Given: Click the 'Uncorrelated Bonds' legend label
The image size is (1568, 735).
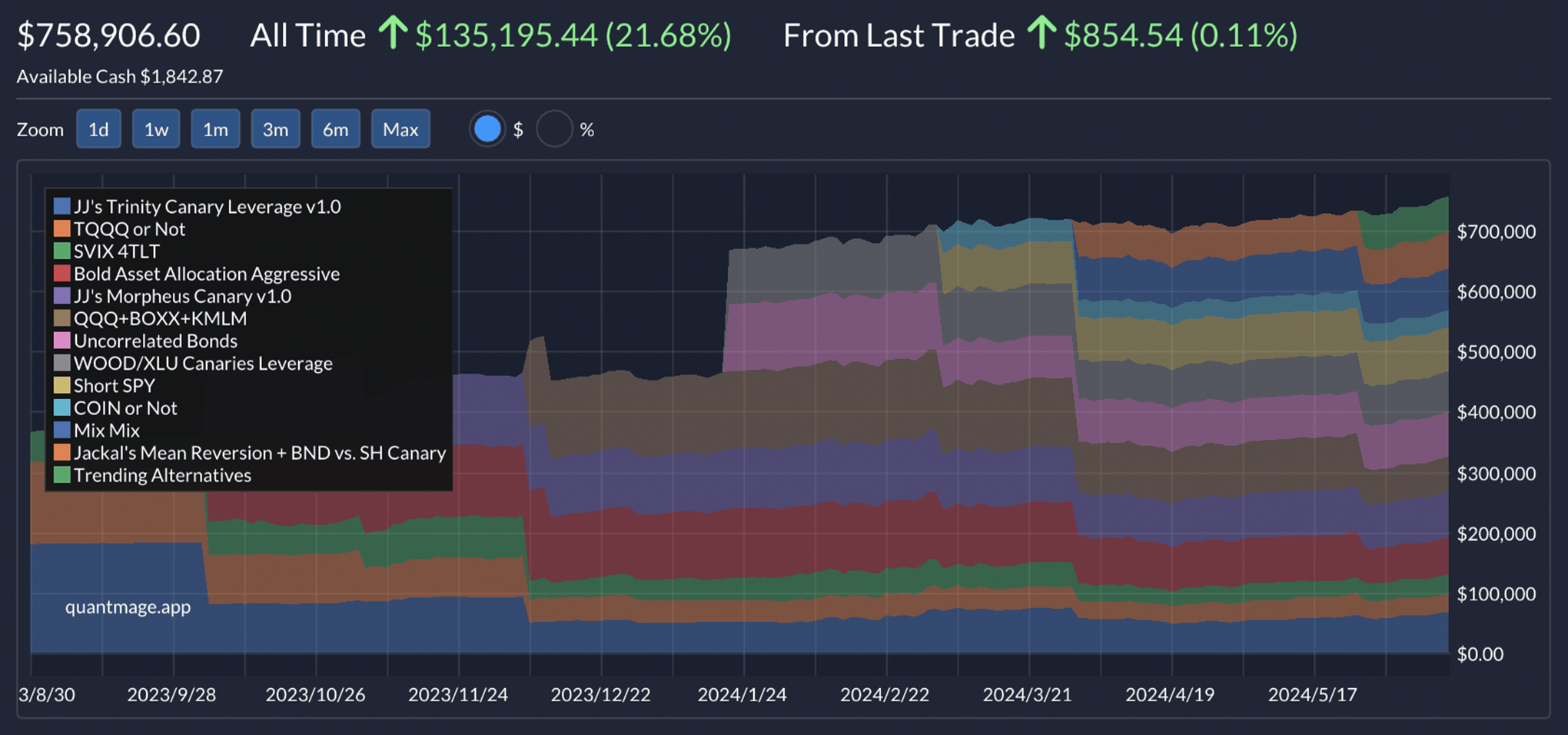Looking at the screenshot, I should coord(155,341).
